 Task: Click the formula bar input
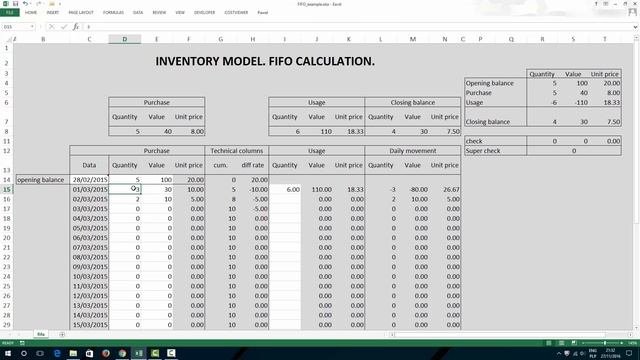tap(358, 27)
